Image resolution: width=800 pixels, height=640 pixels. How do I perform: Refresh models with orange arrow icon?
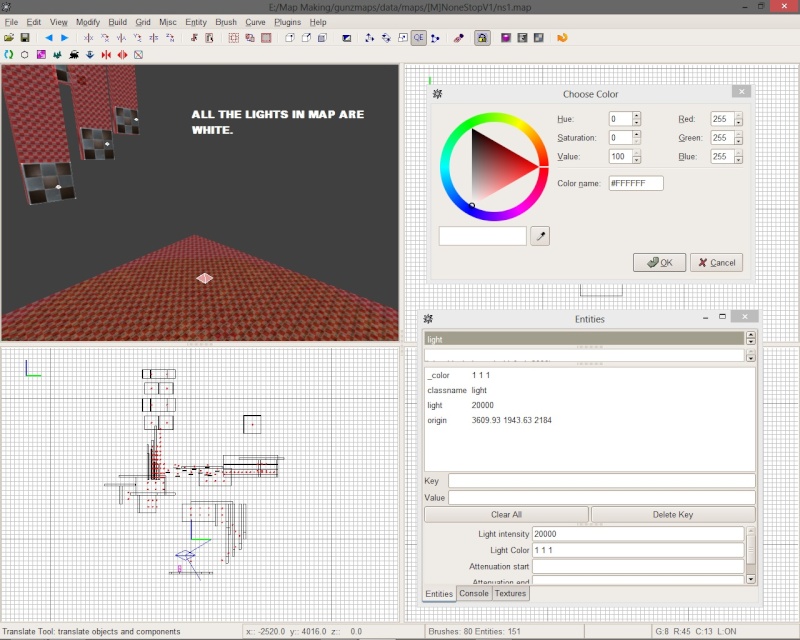[562, 38]
